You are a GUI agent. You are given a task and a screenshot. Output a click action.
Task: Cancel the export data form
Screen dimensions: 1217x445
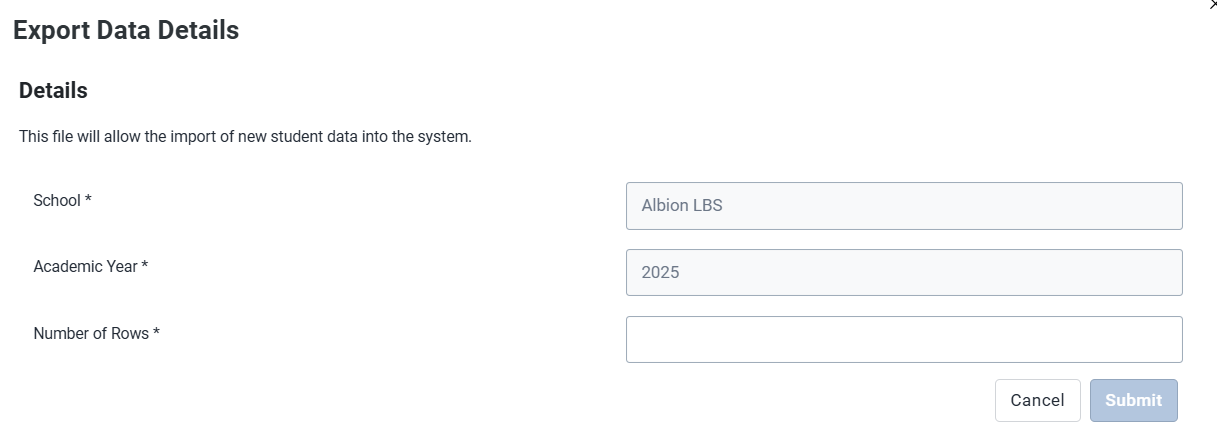tap(1037, 400)
